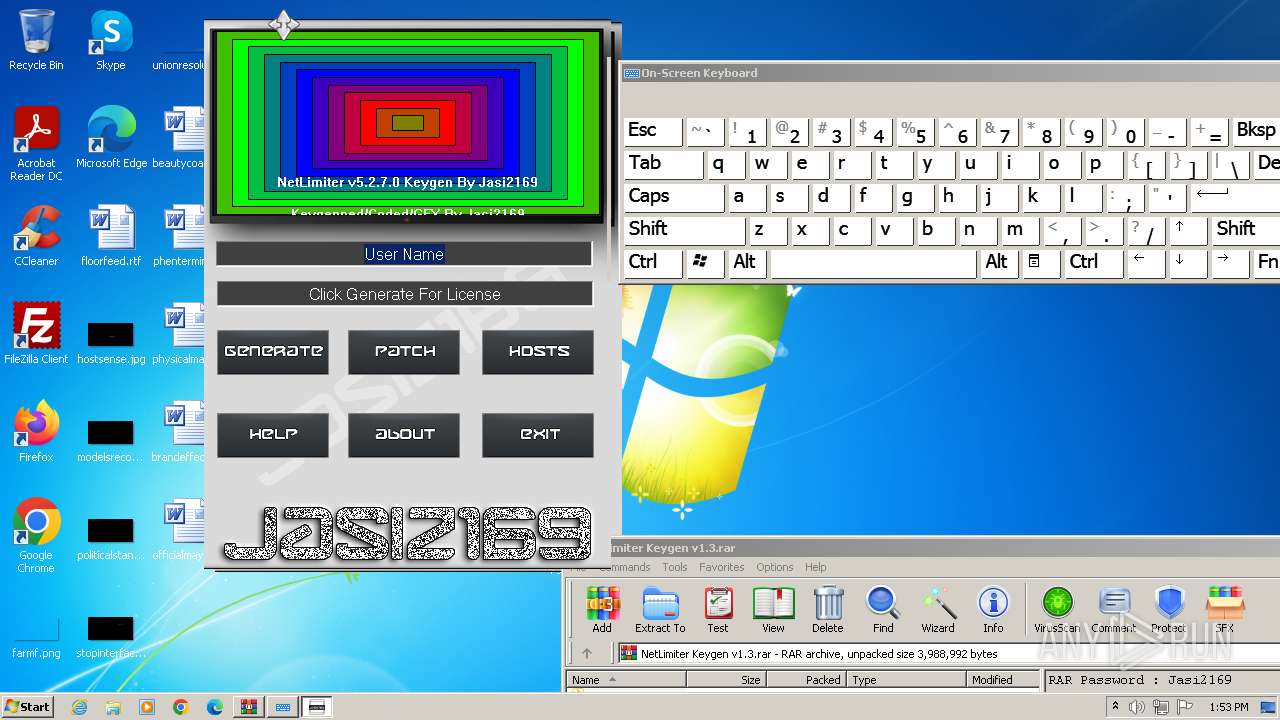1280x720 pixels.
Task: Open floorfeed.rtf document on desktop
Action: 111,236
